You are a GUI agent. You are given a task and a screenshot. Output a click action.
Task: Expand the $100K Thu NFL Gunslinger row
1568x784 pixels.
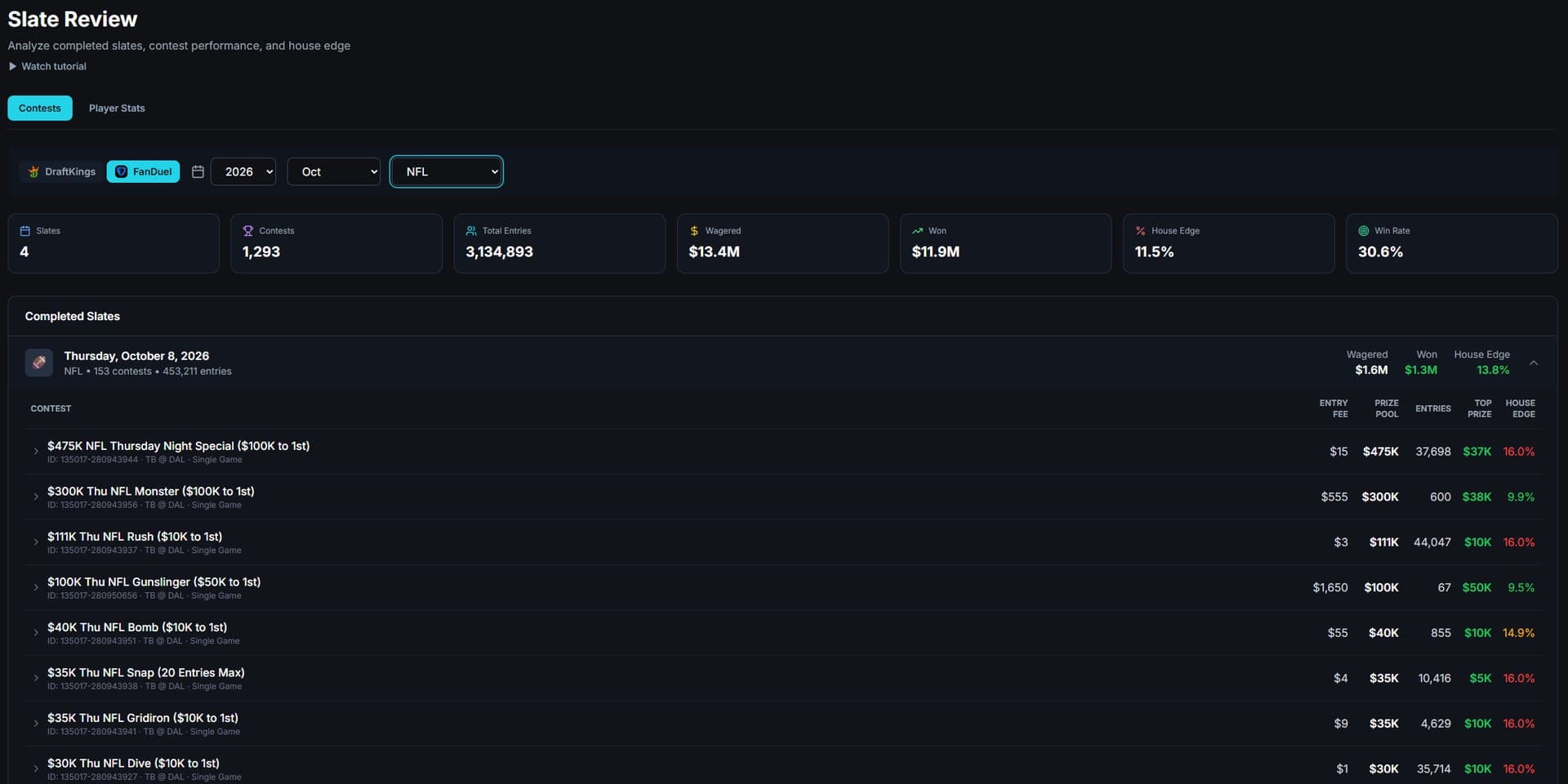36,587
